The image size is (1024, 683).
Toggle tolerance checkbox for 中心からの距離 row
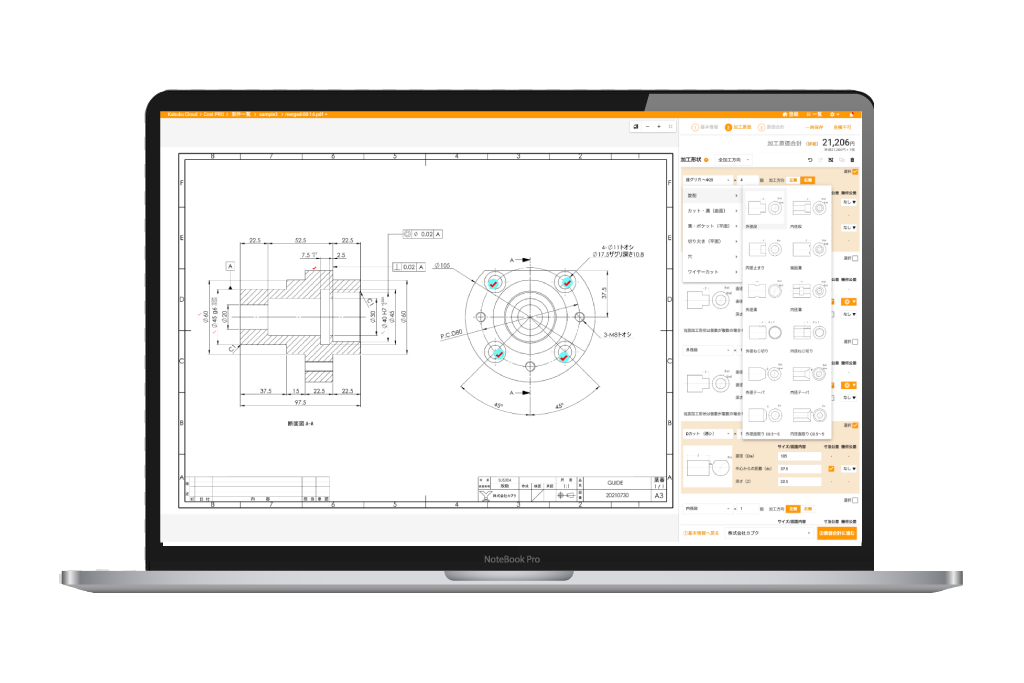click(x=831, y=468)
